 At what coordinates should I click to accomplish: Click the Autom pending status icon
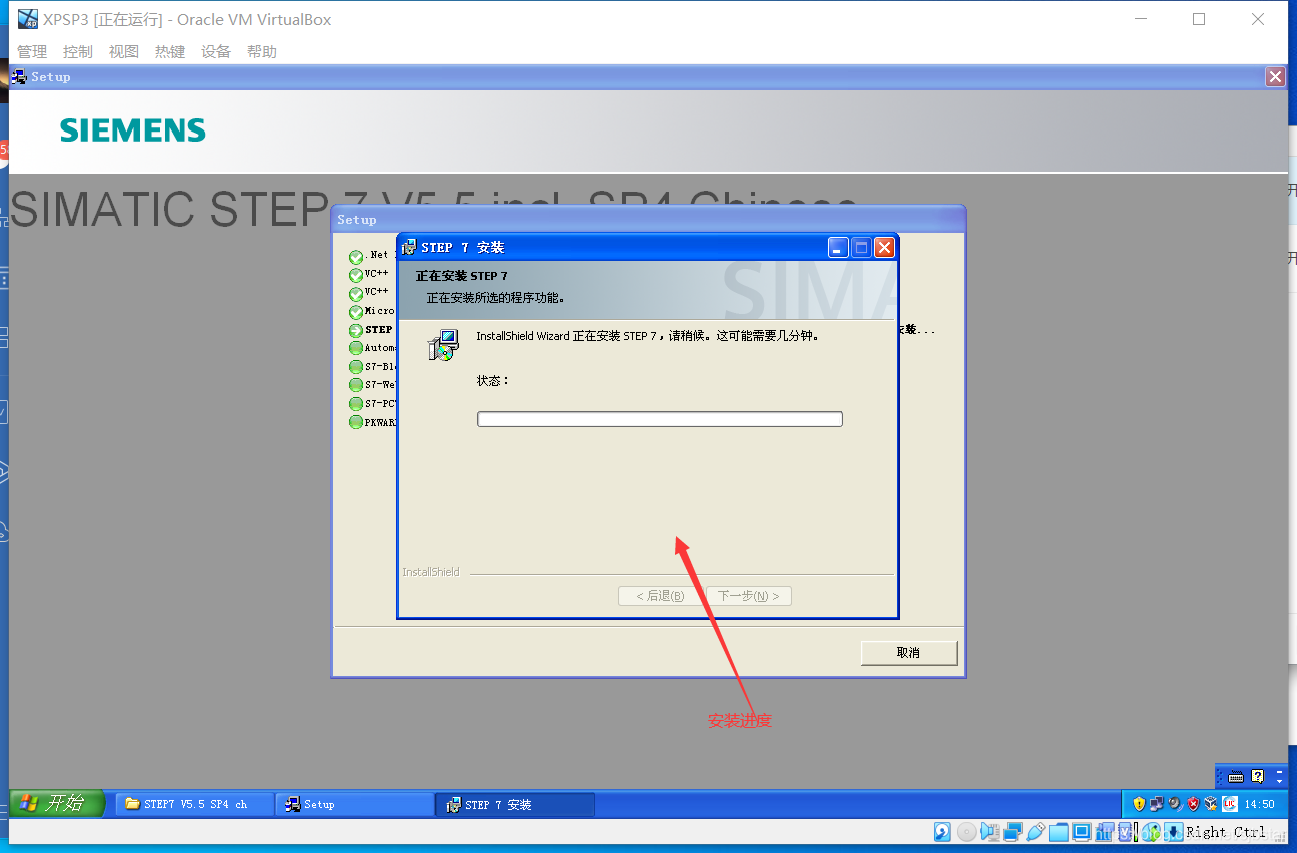pyautogui.click(x=356, y=348)
